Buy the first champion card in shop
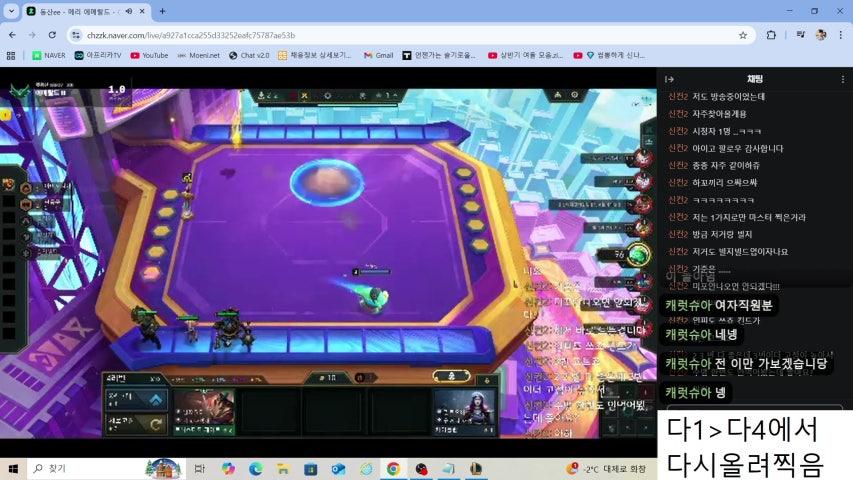The image size is (853, 480). point(203,412)
